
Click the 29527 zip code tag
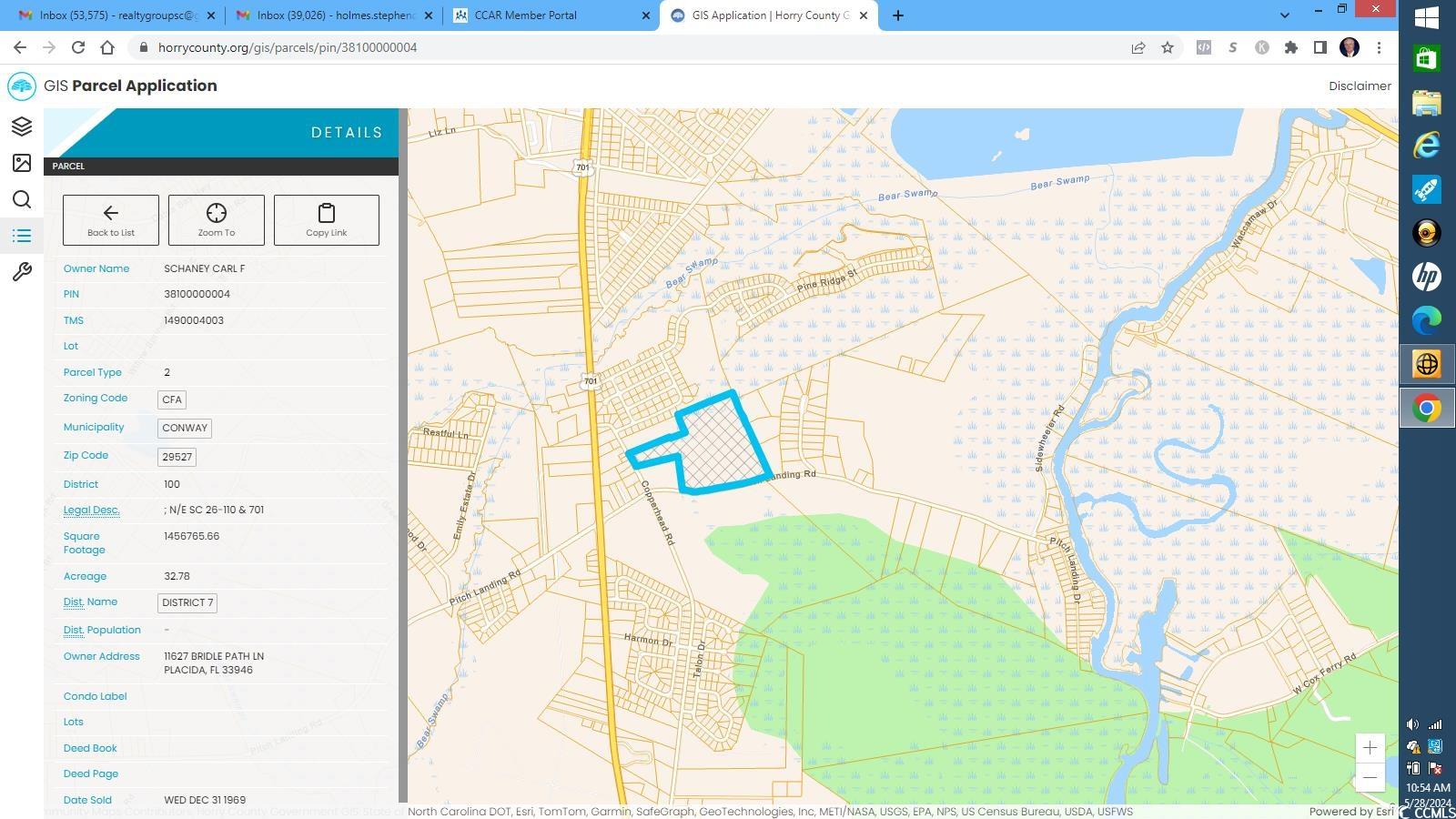point(177,457)
